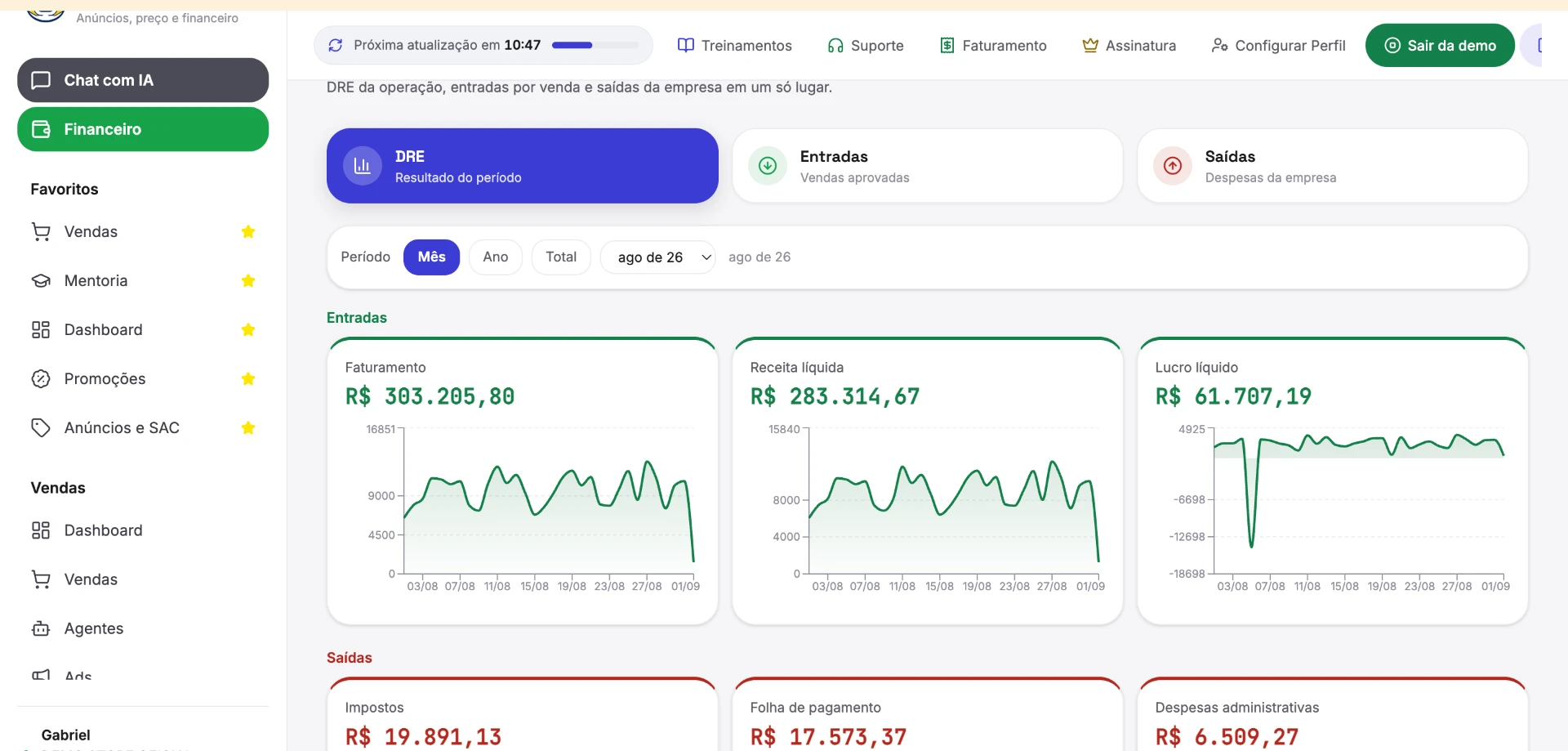The width and height of the screenshot is (1568, 751).
Task: Click the red up-arrow Saídas icon
Action: click(1173, 166)
